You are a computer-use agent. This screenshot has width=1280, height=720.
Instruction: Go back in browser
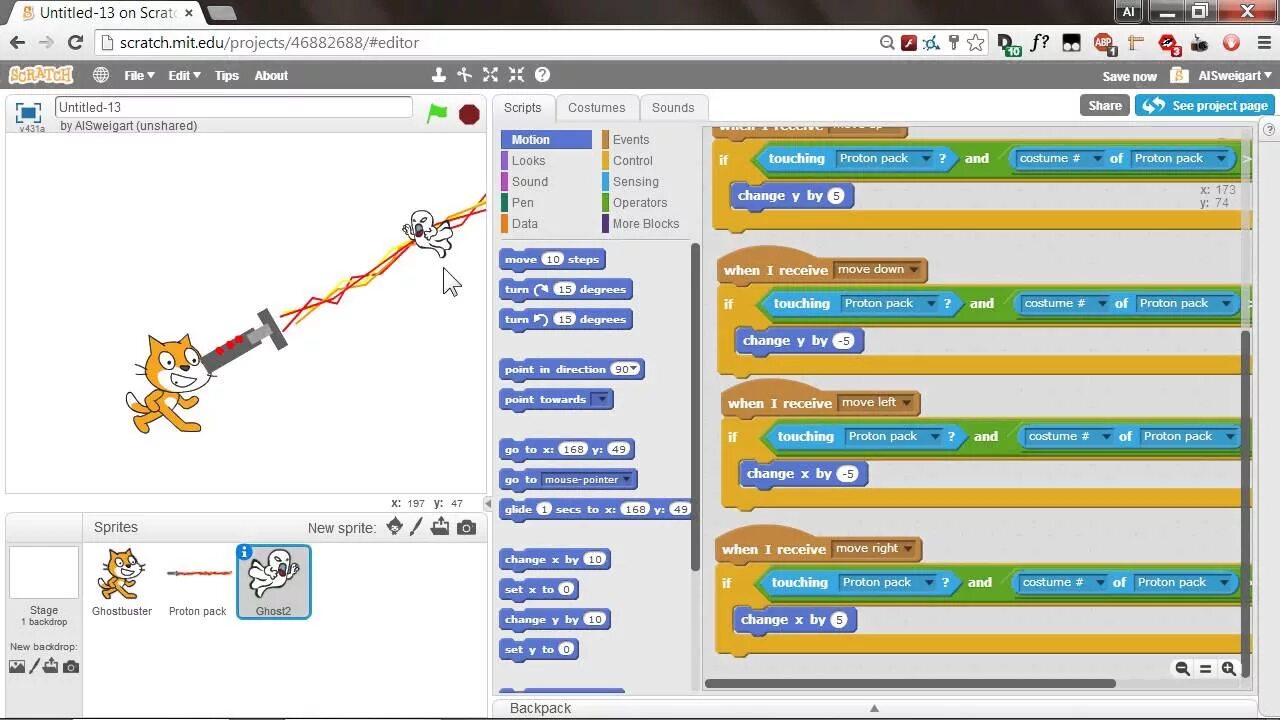(17, 42)
